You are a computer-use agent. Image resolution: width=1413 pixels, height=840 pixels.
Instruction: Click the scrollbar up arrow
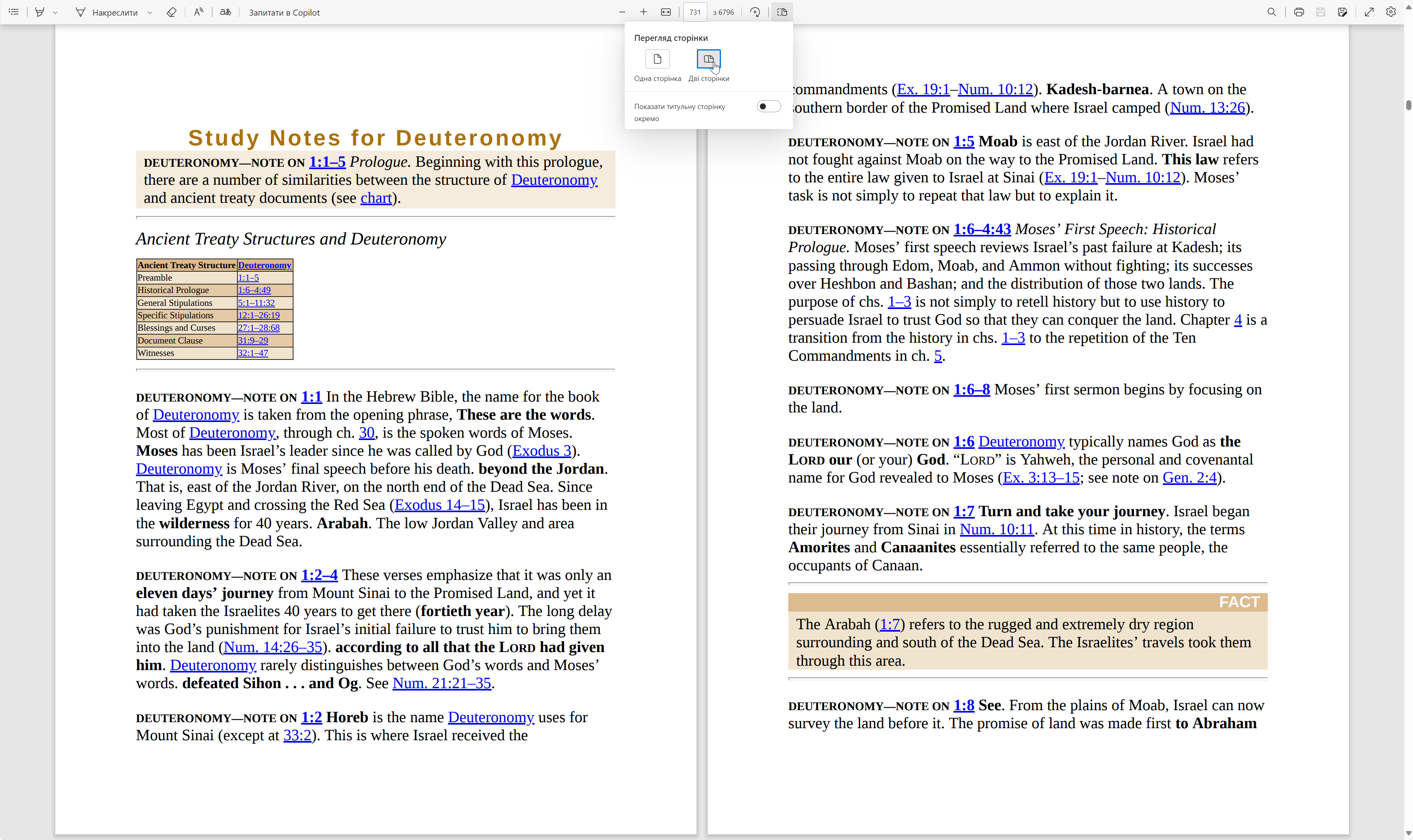pyautogui.click(x=1408, y=7)
